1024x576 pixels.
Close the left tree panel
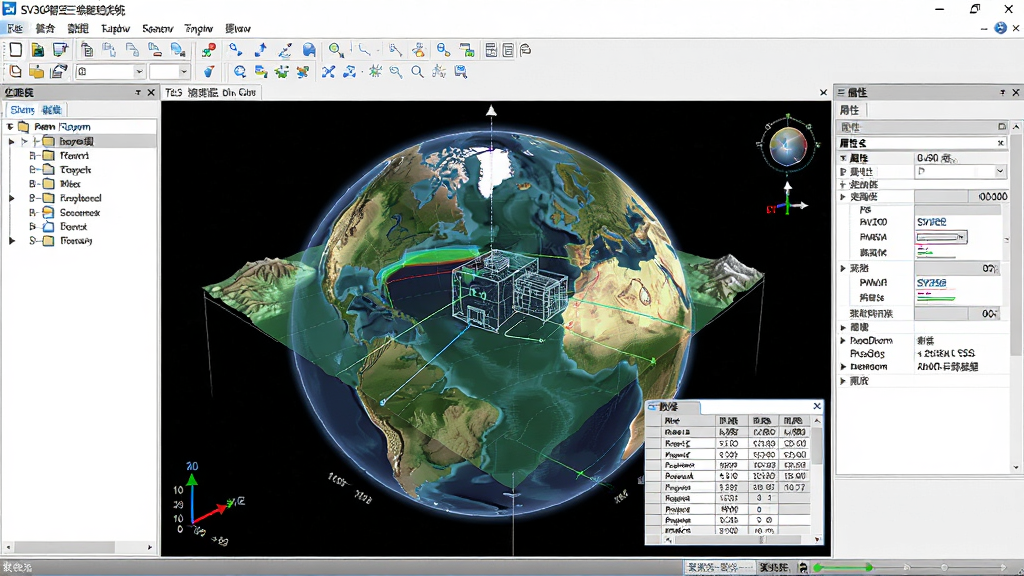(151, 93)
